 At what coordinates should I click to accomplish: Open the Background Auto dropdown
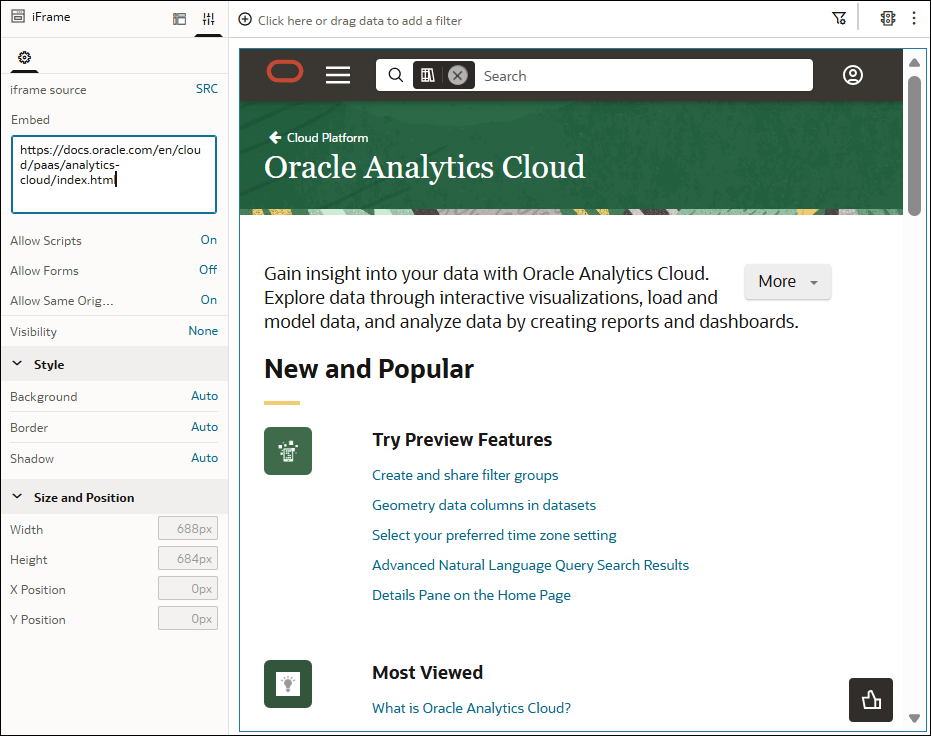pos(204,396)
